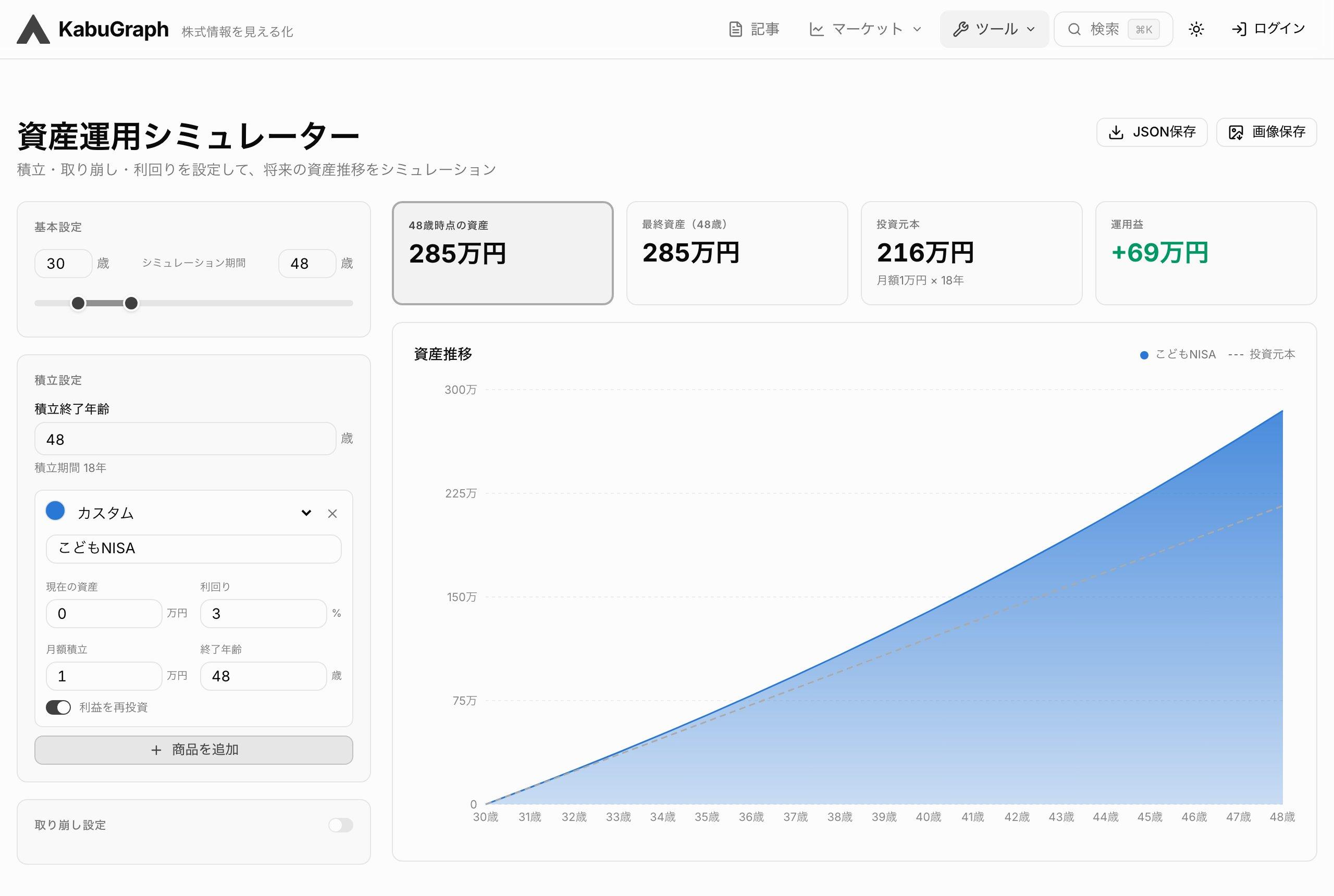Viewport: 1334px width, 896px height.
Task: Click the 積立期間 18年 text
Action: (71, 468)
